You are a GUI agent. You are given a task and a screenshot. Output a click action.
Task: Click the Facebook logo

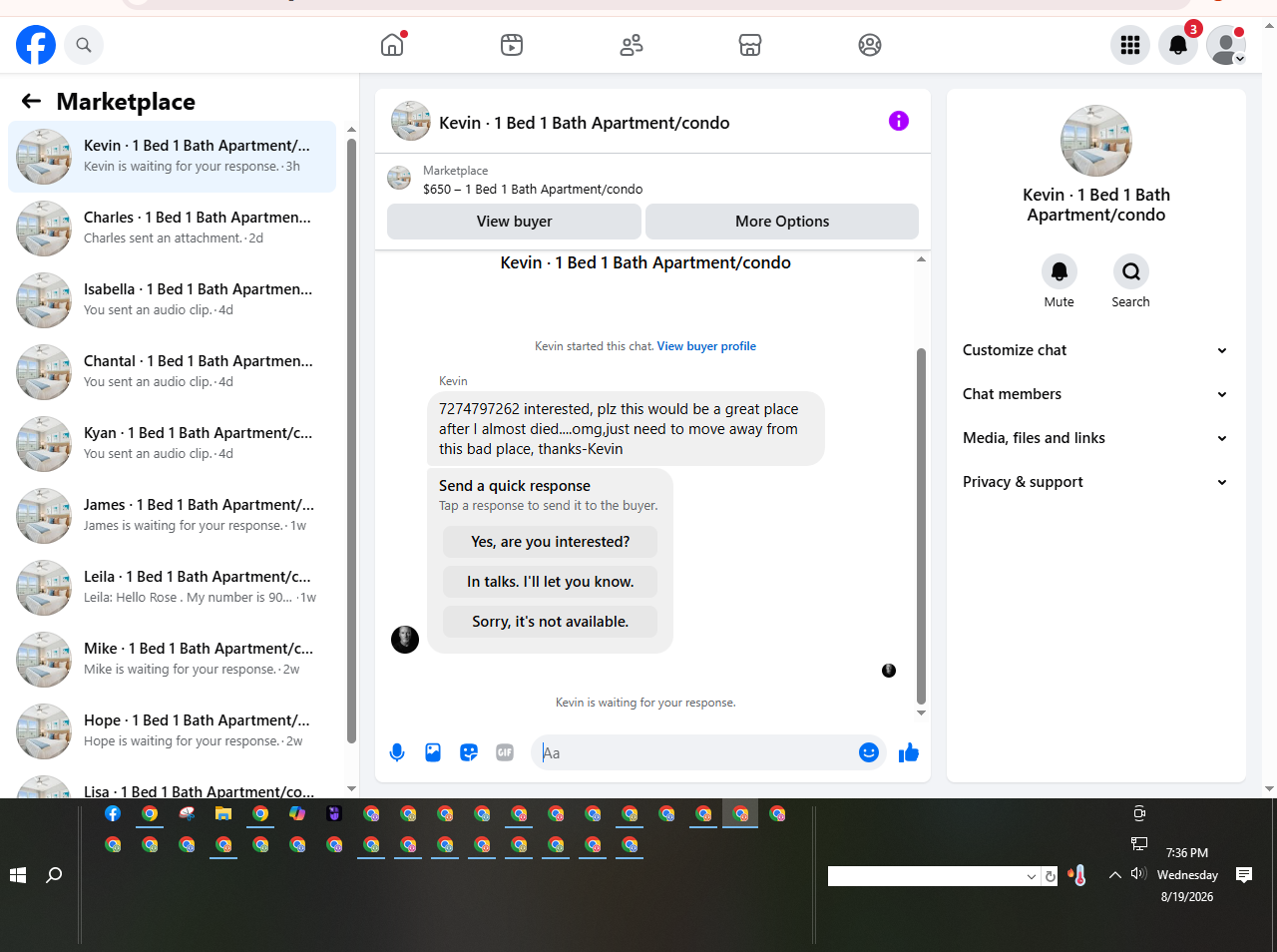tap(36, 45)
